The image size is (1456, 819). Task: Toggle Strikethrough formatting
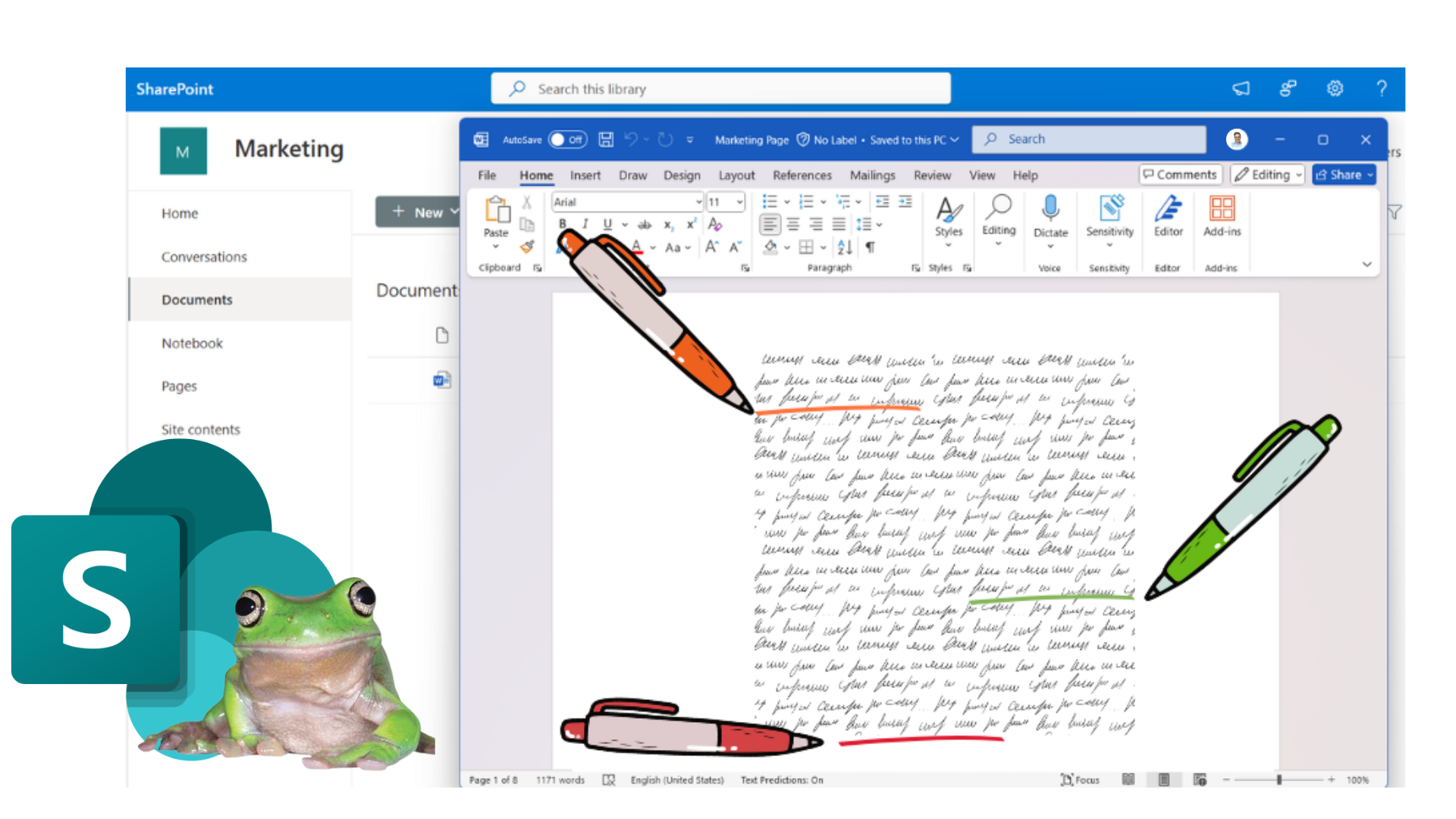[x=645, y=224]
